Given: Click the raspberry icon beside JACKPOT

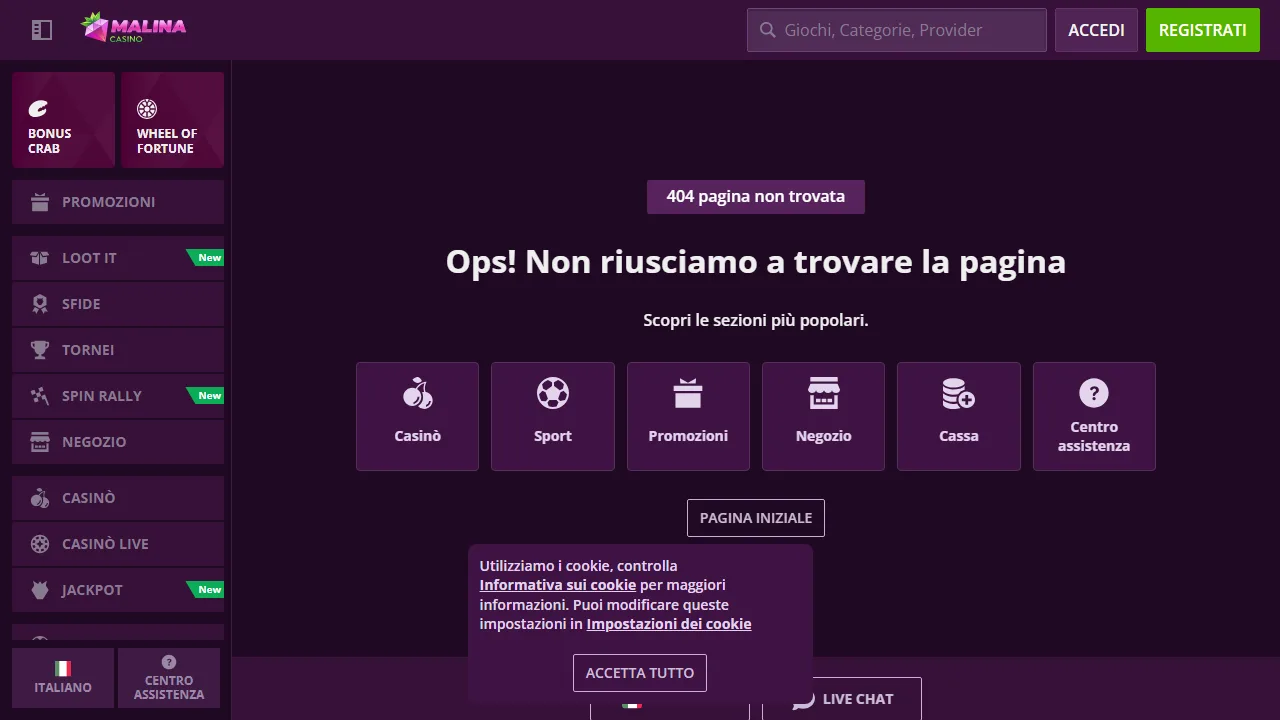Looking at the screenshot, I should (40, 590).
